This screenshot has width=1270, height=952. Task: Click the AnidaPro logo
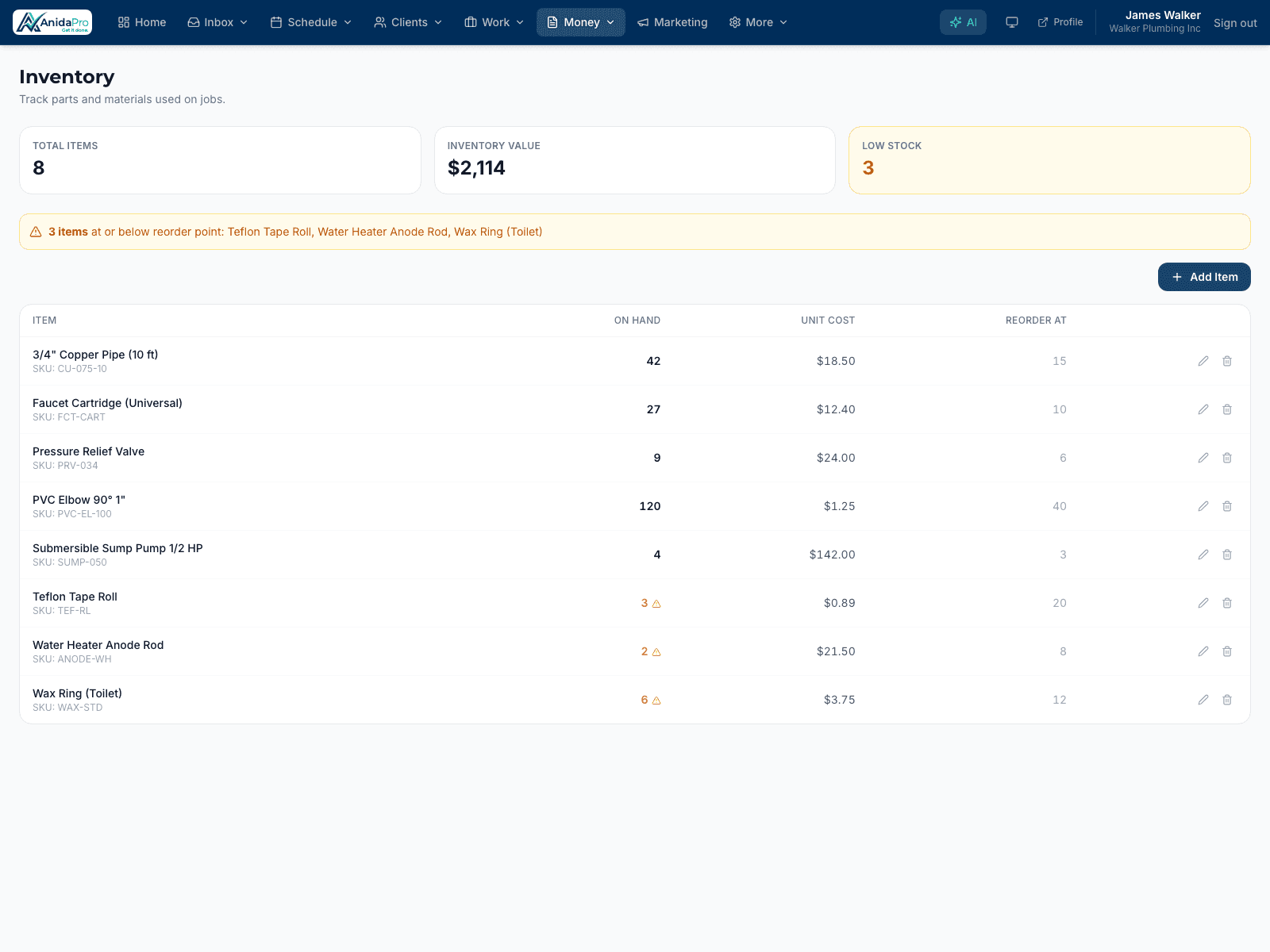tap(52, 22)
